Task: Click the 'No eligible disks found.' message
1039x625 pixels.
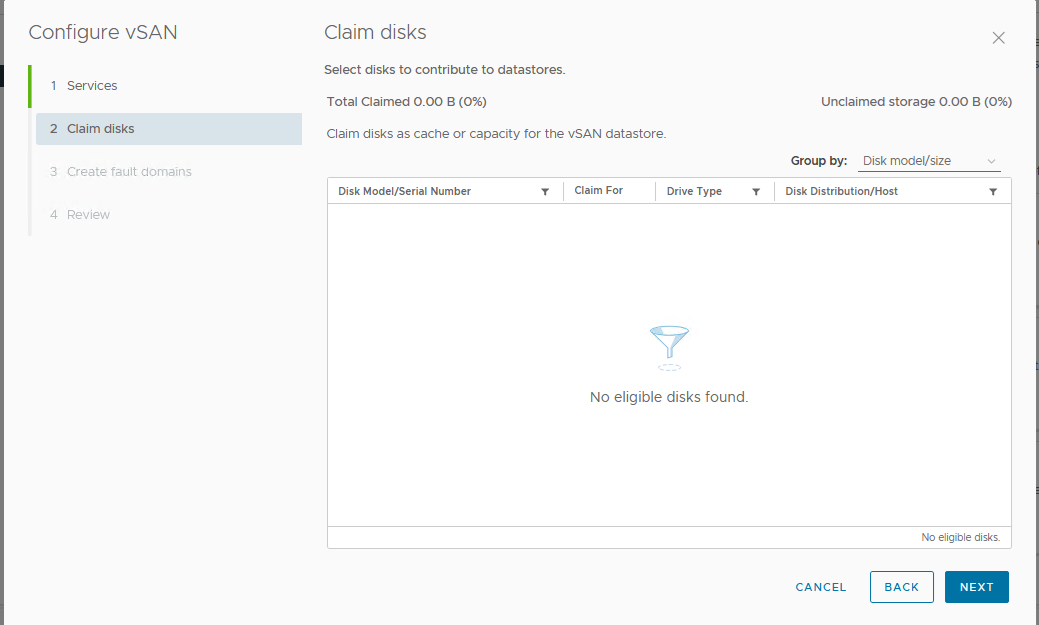Action: click(669, 397)
